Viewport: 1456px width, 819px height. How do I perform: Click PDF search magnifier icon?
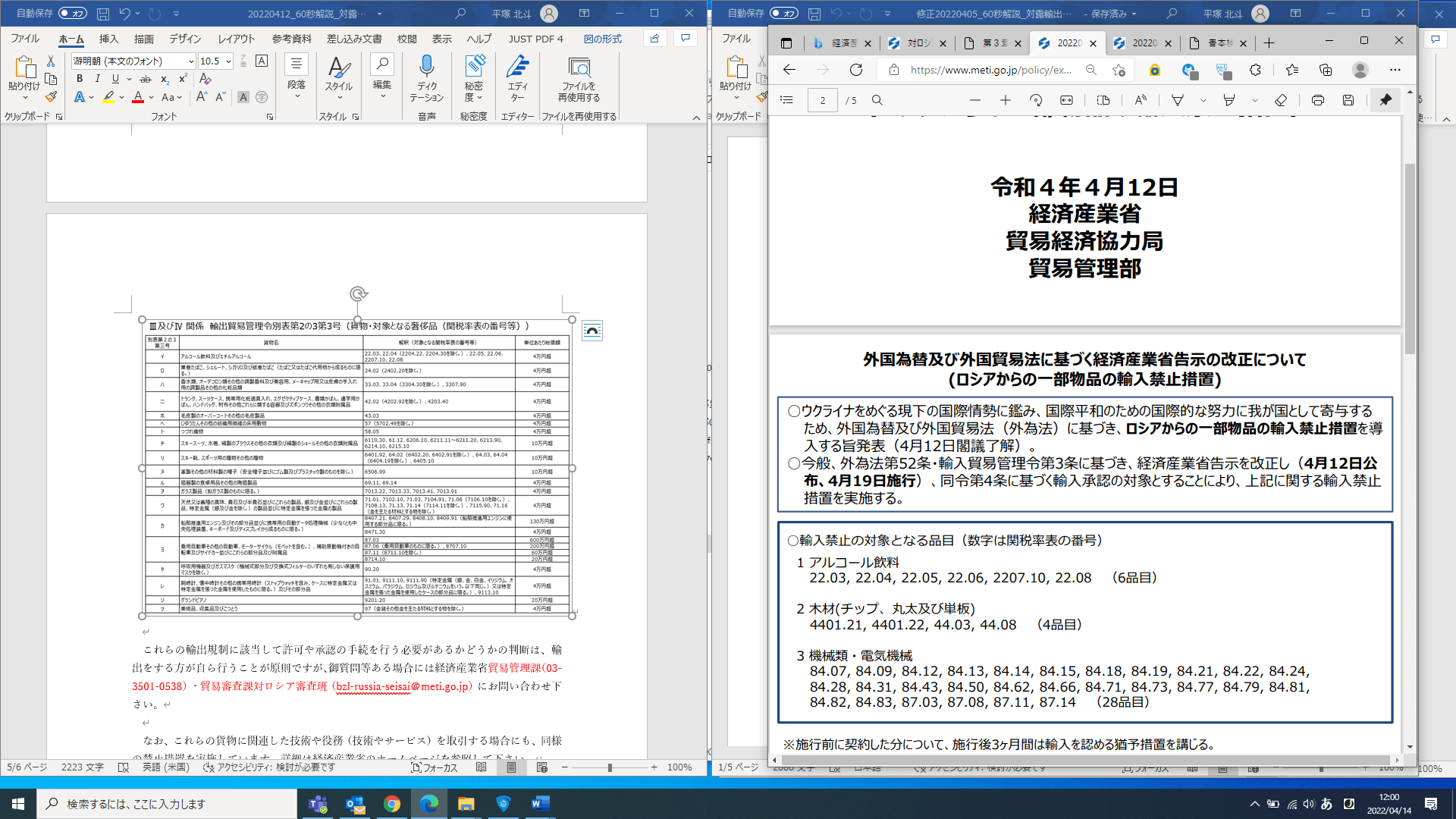point(877,100)
